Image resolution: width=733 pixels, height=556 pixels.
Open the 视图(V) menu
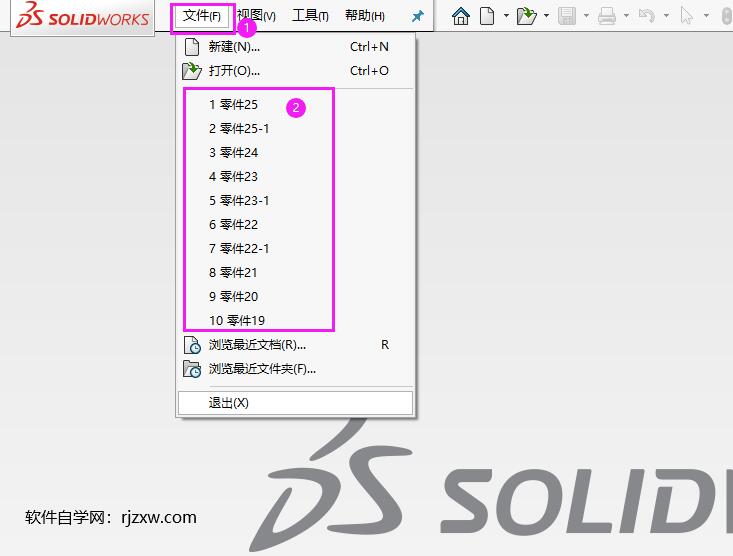click(x=256, y=16)
